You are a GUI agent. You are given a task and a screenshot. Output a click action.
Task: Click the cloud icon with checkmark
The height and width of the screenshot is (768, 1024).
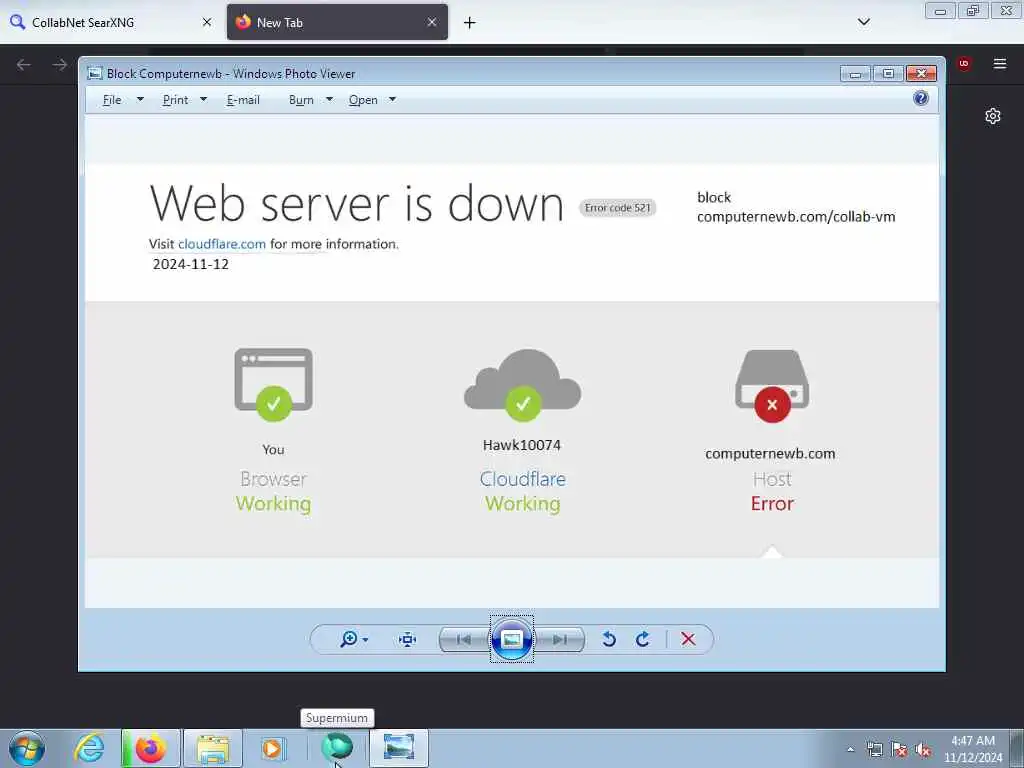[522, 385]
